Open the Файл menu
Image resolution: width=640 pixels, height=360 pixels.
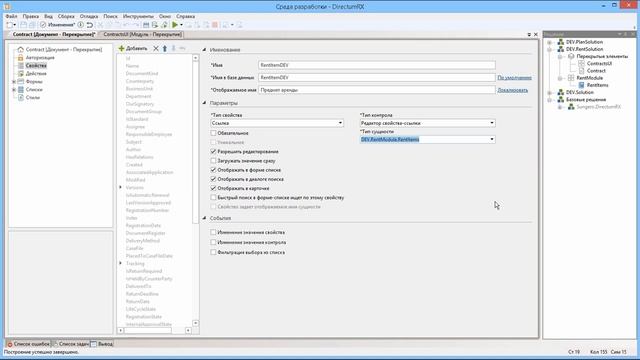[11, 16]
